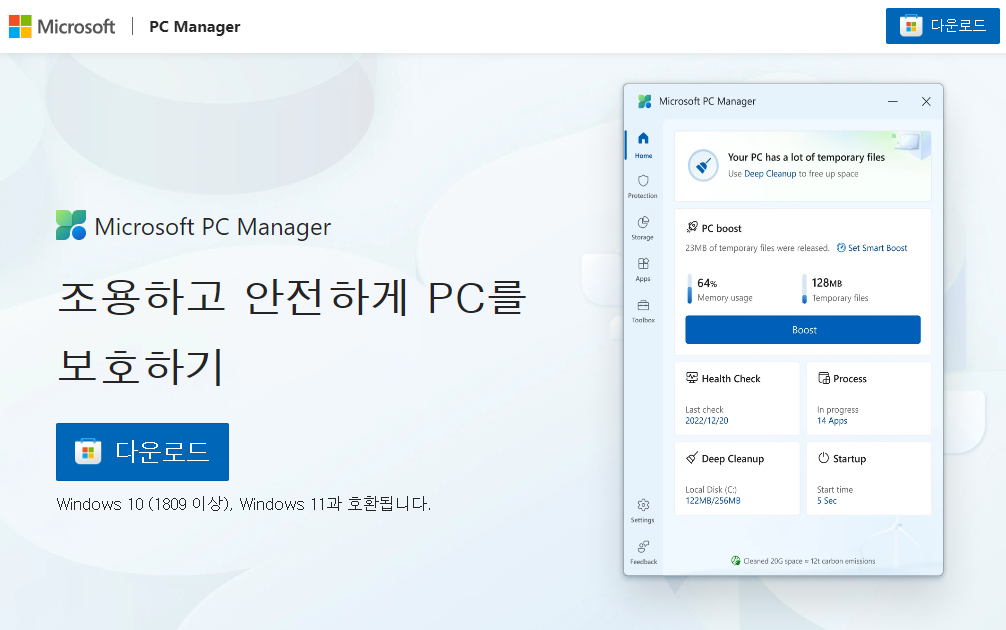Click the Windows compatibility note text
This screenshot has height=630, width=1006.
click(x=244, y=504)
